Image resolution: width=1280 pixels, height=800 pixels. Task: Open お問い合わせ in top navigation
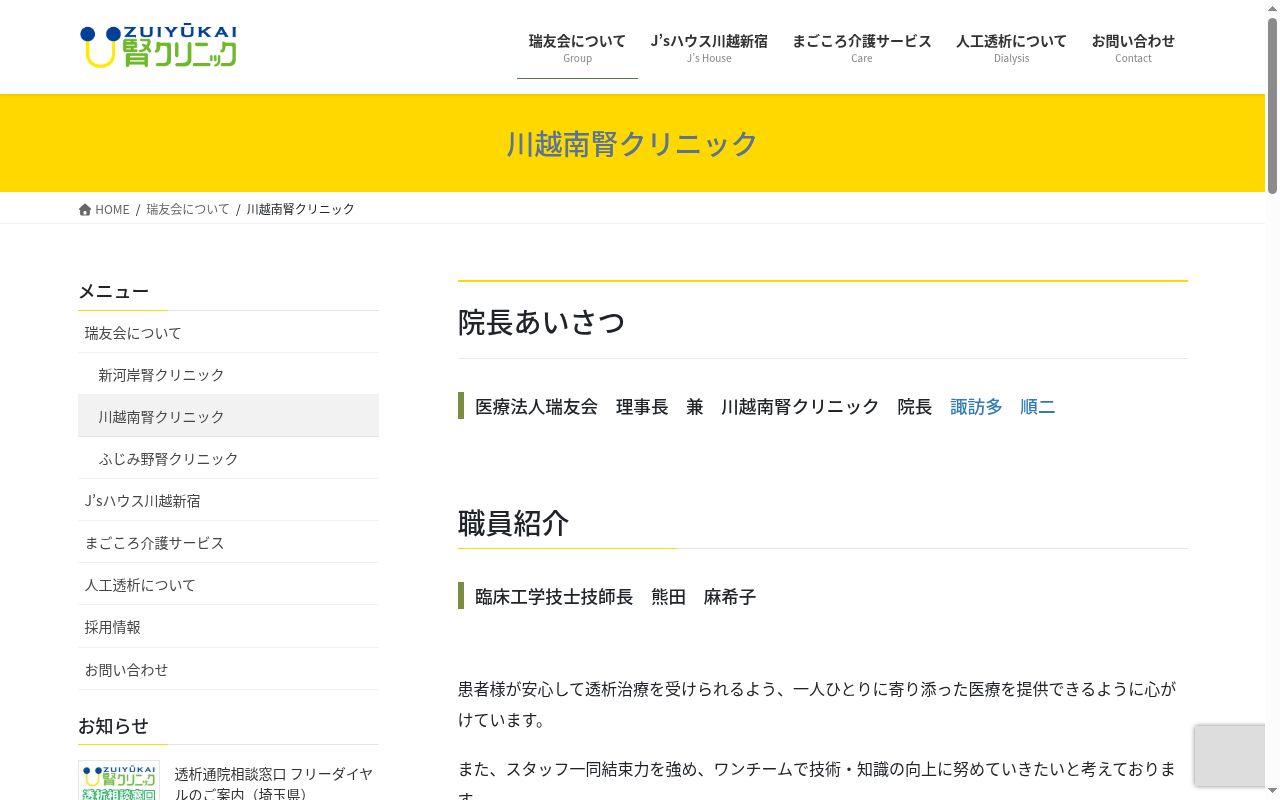click(1133, 47)
